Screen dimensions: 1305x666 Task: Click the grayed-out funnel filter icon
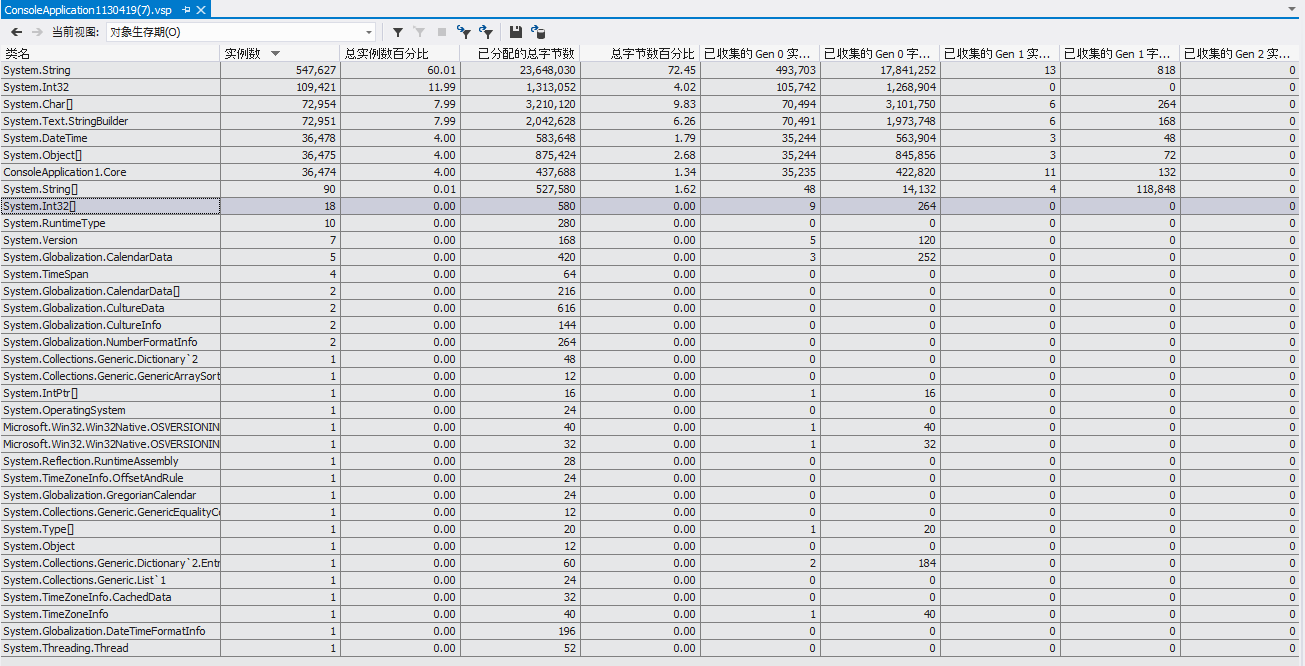[420, 32]
